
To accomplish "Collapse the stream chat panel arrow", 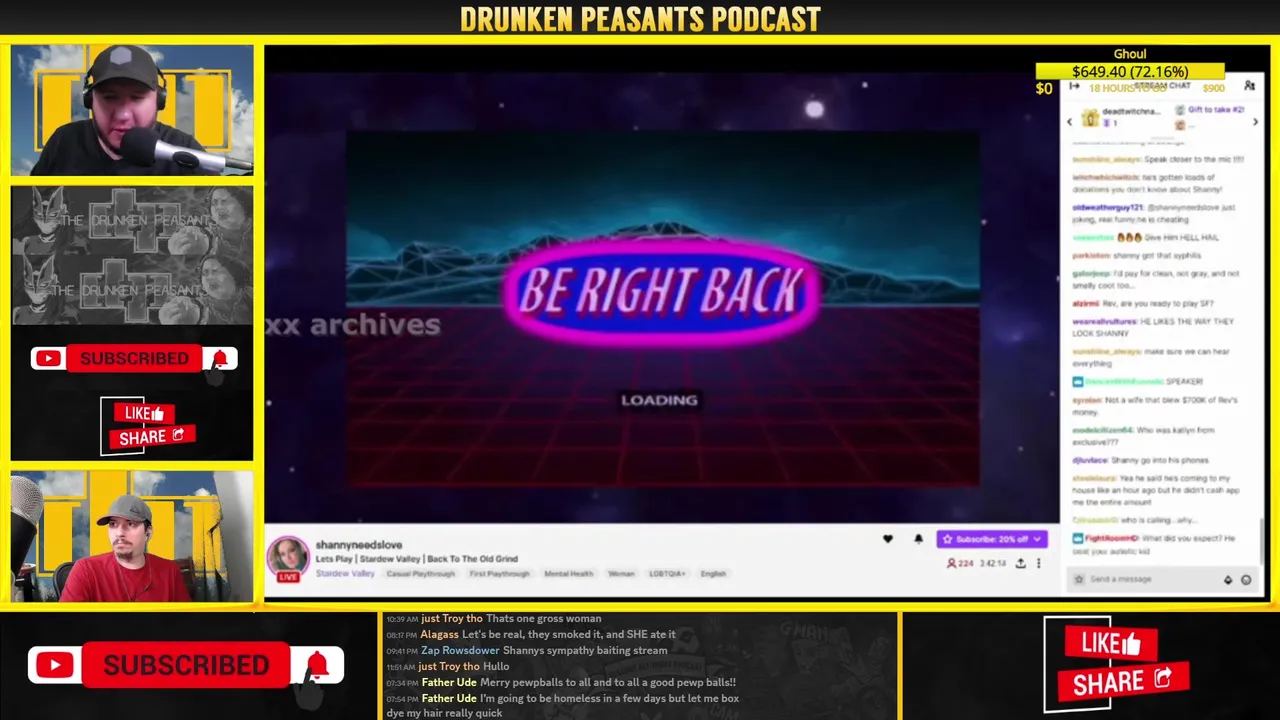I will [1075, 87].
